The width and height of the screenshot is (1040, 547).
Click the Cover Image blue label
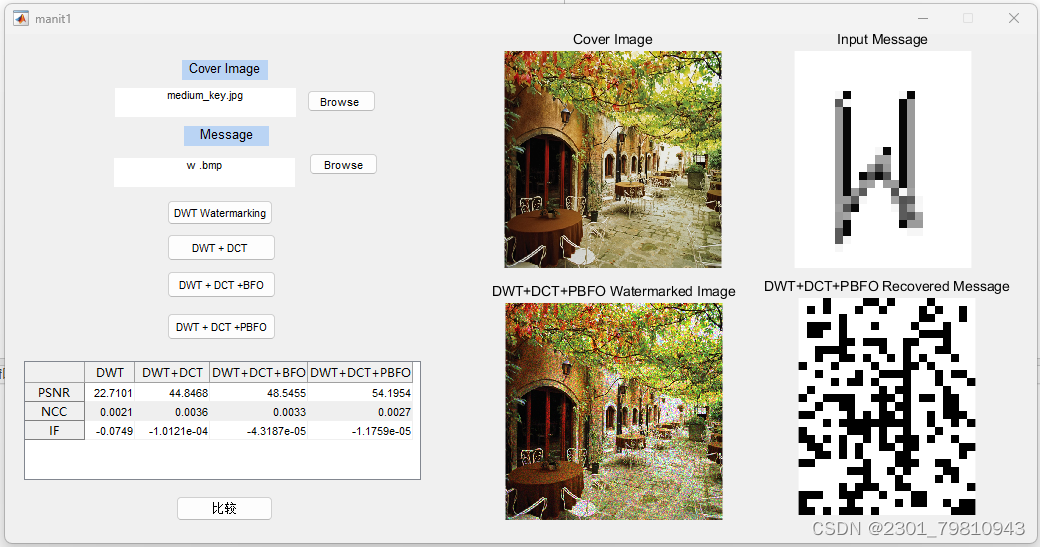[x=225, y=69]
